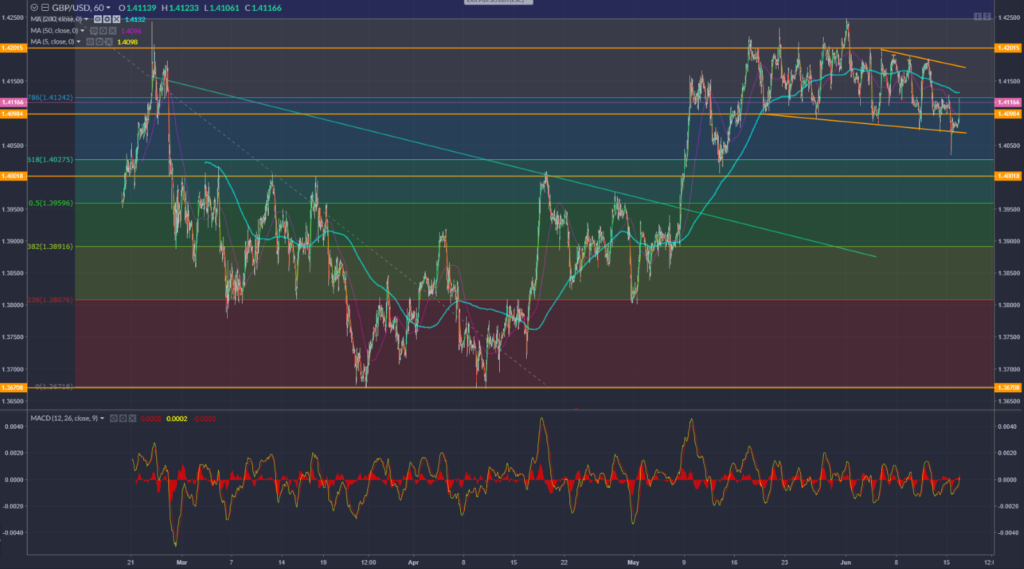Open MACD (12, 26, close, 9) dropdown
The image size is (1024, 569).
coord(103,418)
